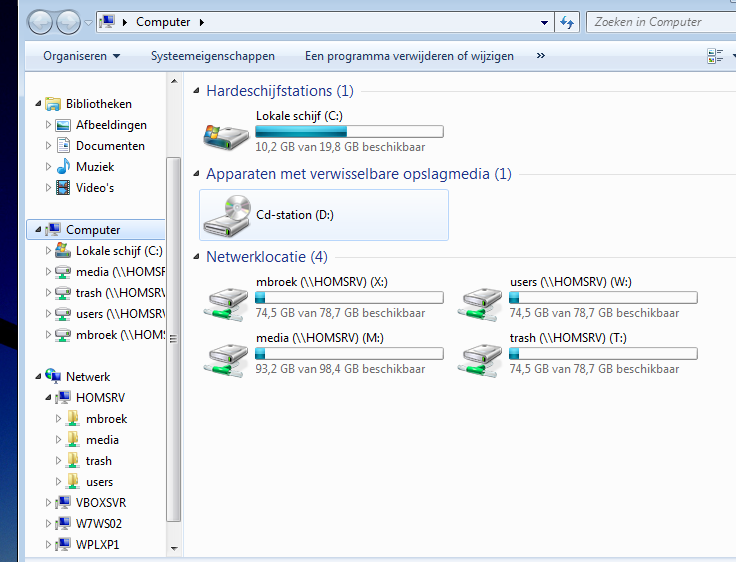This screenshot has height=562, width=736.
Task: Select Lokale schijf (C:) in sidebar
Action: (x=119, y=251)
